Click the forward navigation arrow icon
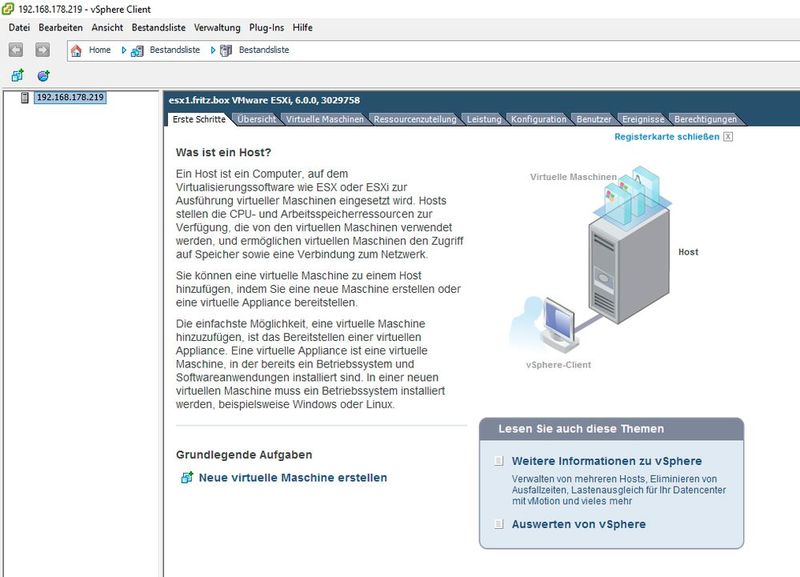This screenshot has height=577, width=800. pos(43,50)
